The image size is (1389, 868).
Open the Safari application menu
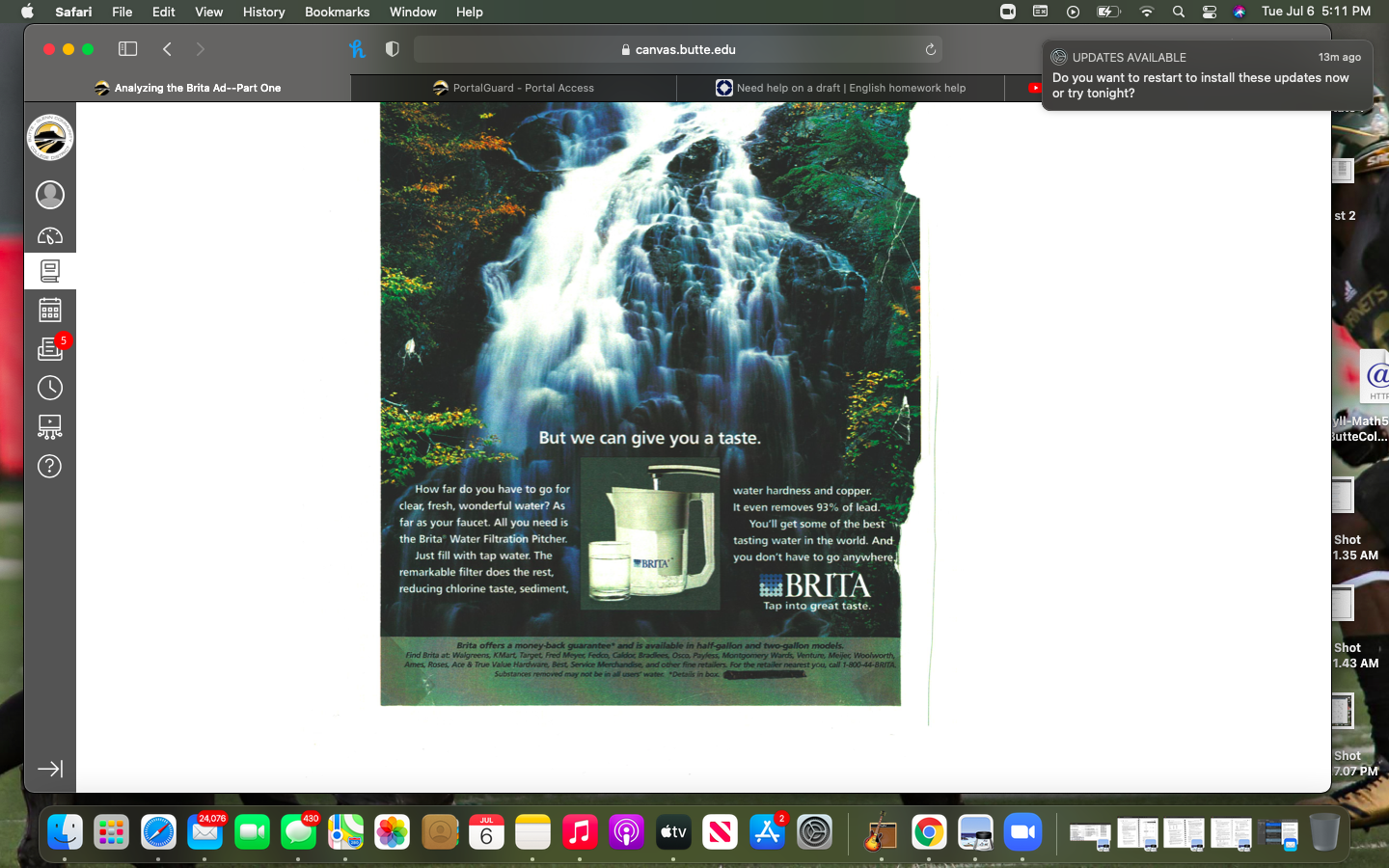(x=73, y=12)
